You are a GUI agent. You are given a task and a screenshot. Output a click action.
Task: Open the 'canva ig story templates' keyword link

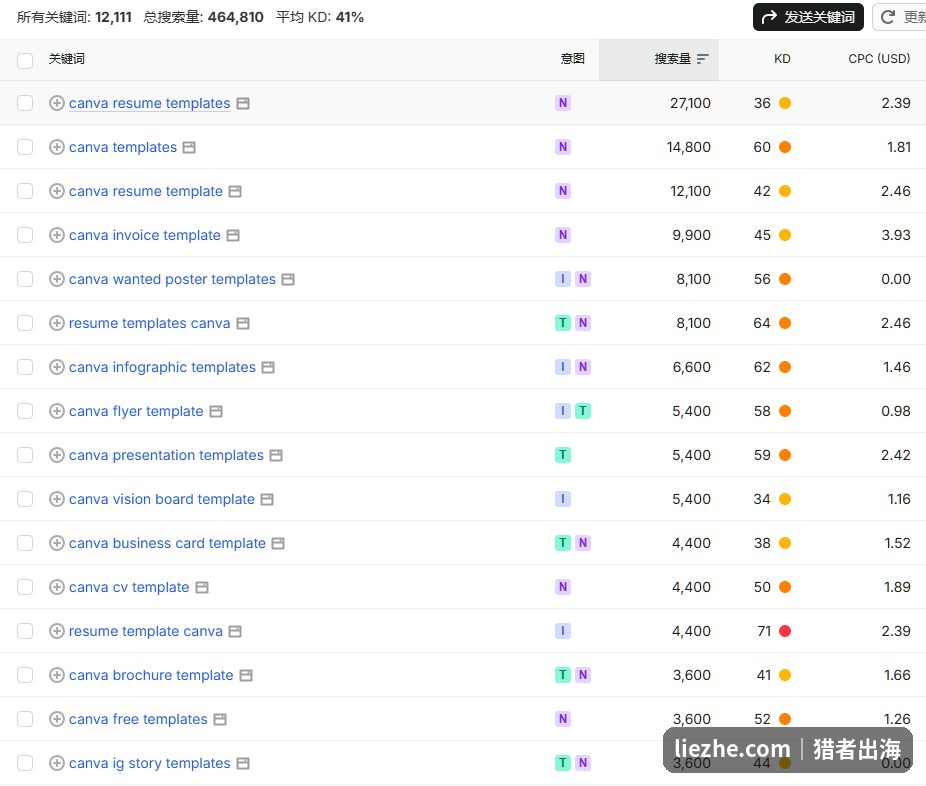pyautogui.click(x=149, y=763)
